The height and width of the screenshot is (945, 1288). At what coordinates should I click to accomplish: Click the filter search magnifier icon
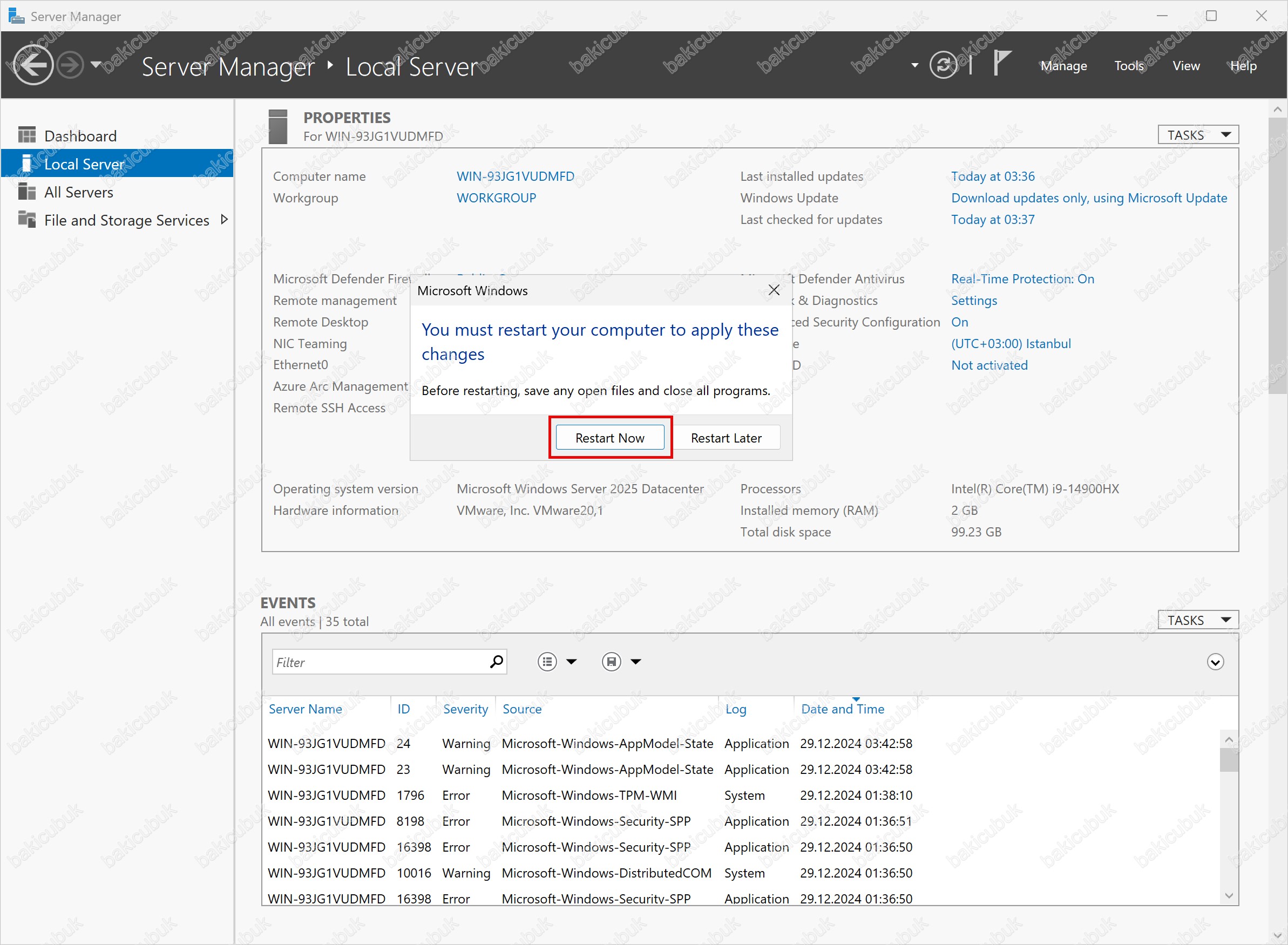coord(496,662)
